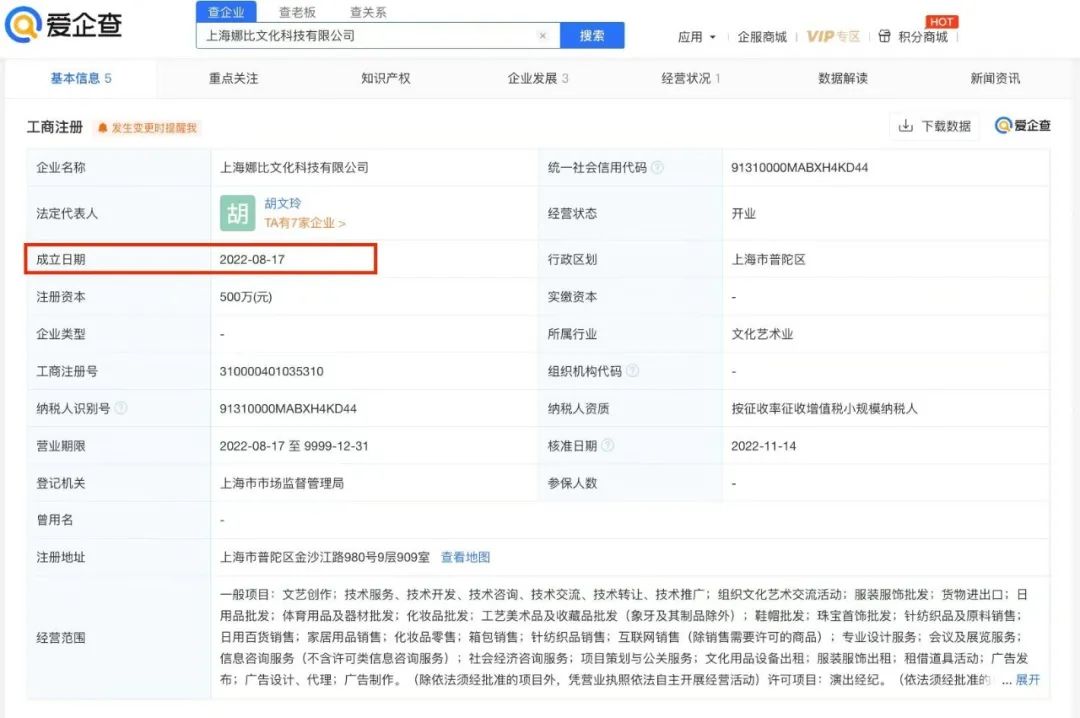This screenshot has width=1080, height=718.
Task: Click the question mark beside 核准日期
Action: click(608, 445)
